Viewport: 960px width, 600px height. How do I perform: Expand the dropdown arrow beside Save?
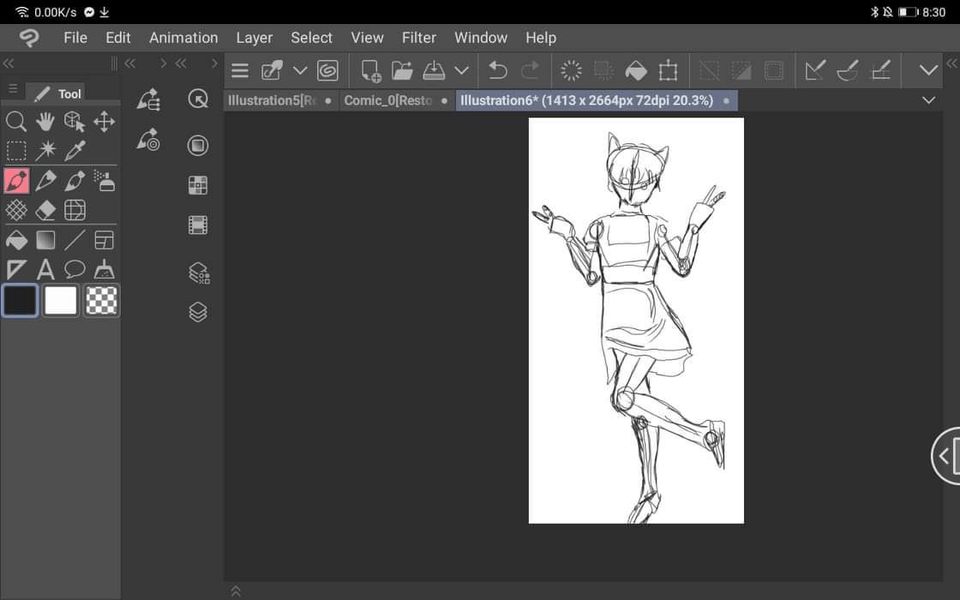point(462,71)
